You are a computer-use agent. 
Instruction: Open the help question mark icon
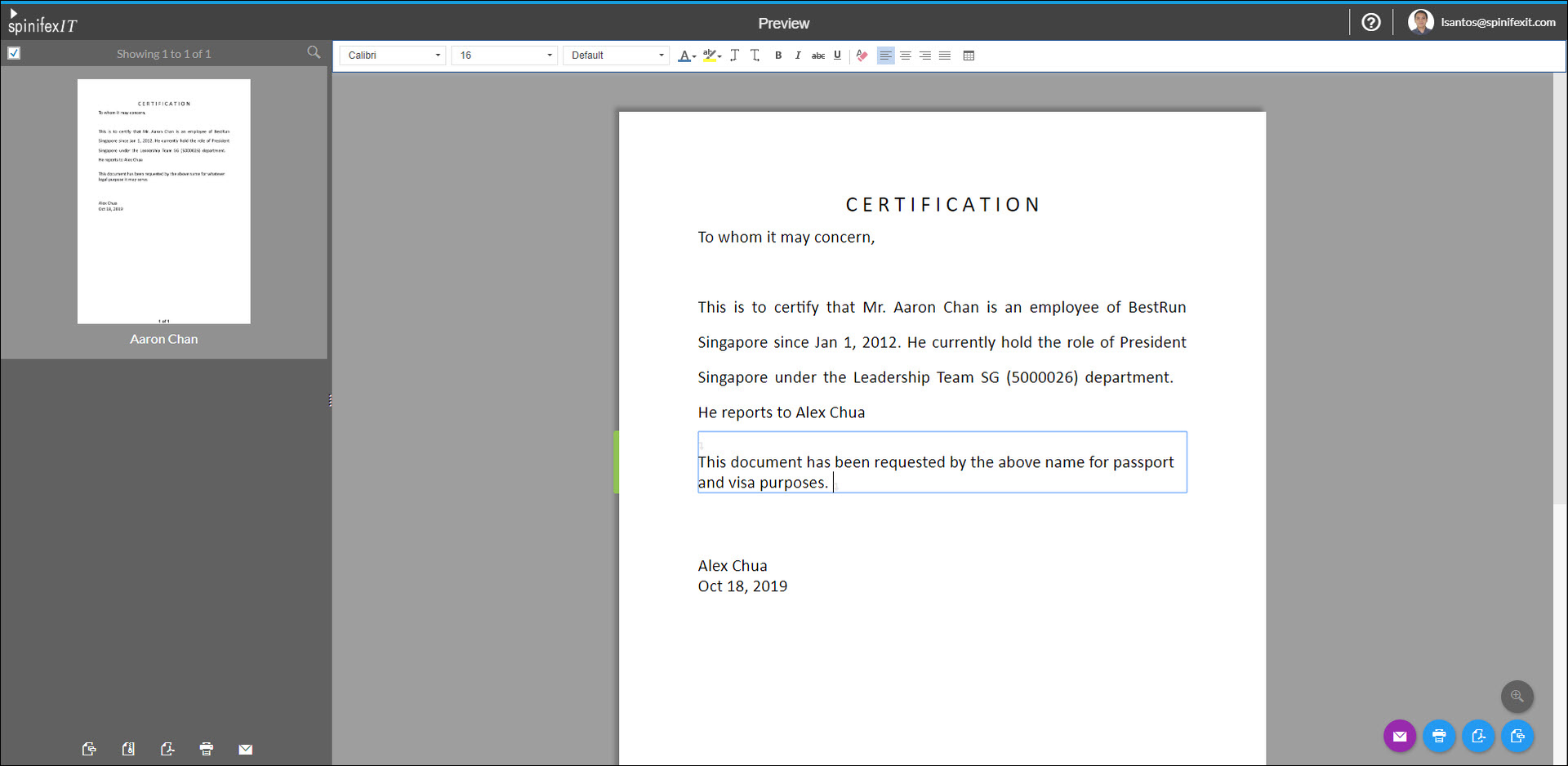pyautogui.click(x=1370, y=22)
